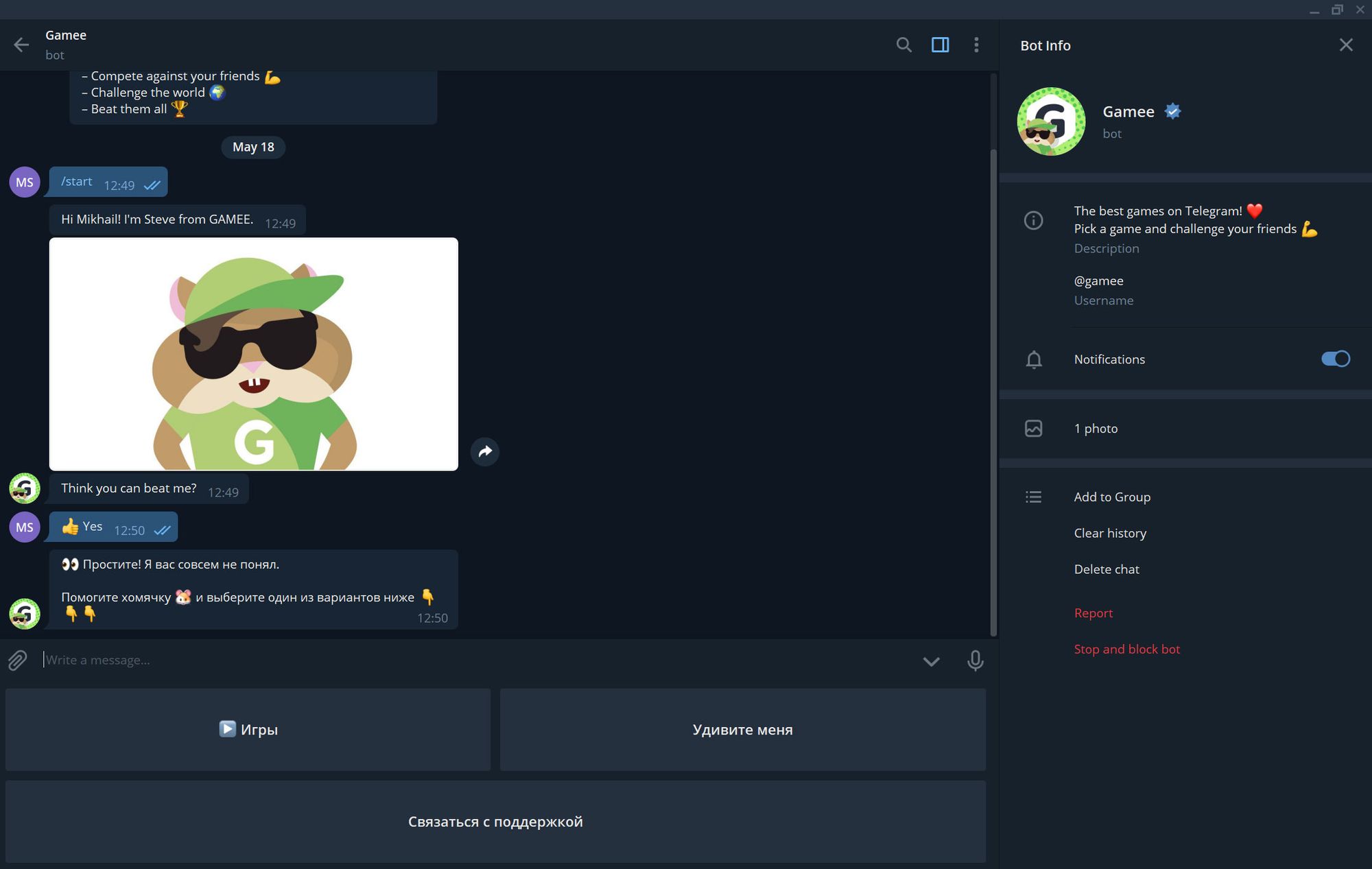The height and width of the screenshot is (869, 1372).
Task: Select 'Add to Group' option
Action: (x=1112, y=497)
